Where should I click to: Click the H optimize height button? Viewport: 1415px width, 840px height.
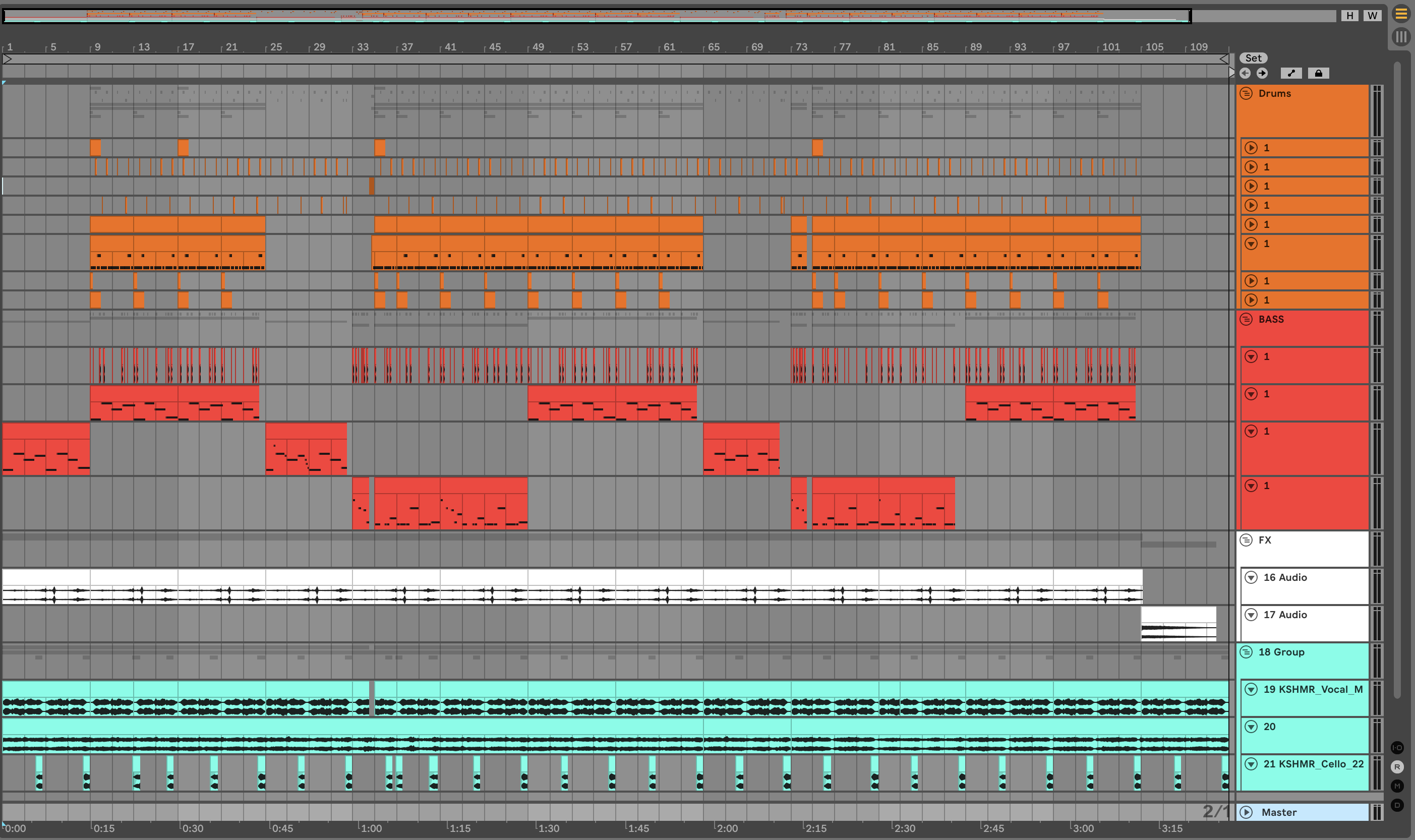click(1350, 15)
